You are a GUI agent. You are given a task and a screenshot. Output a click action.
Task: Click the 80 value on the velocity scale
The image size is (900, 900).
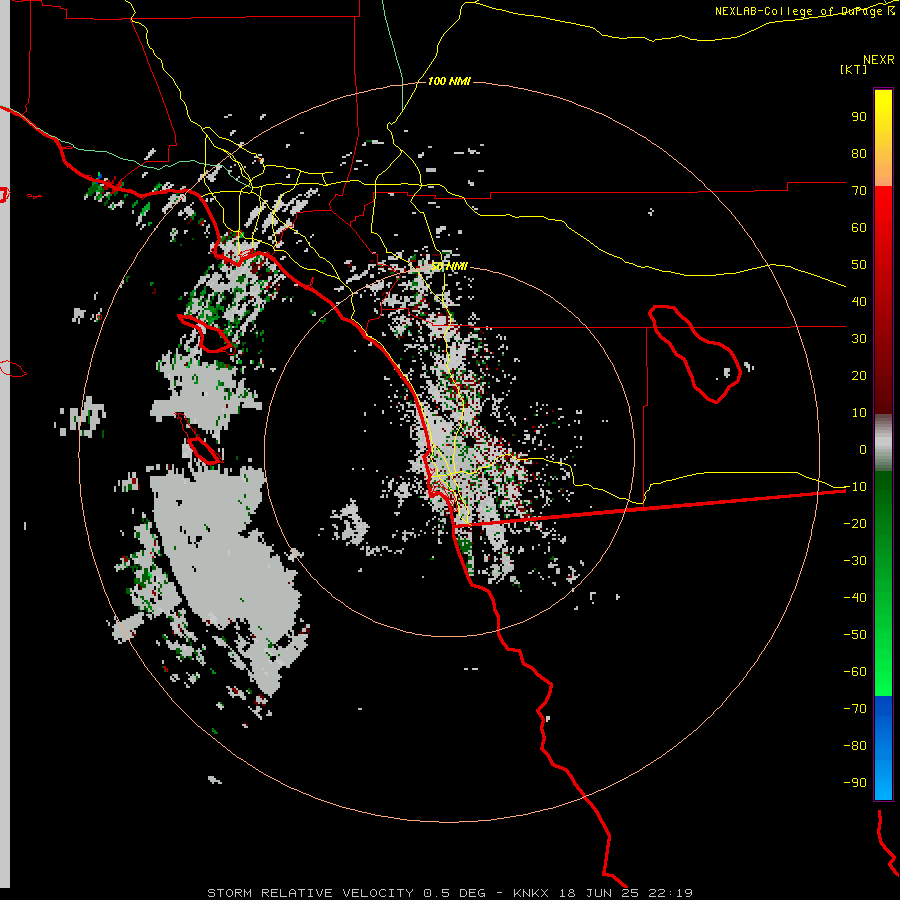pyautogui.click(x=859, y=154)
